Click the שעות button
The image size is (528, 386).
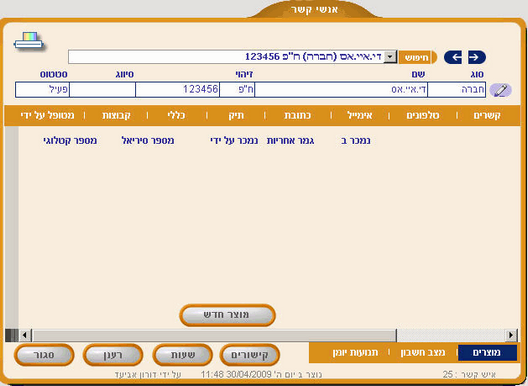click(183, 355)
